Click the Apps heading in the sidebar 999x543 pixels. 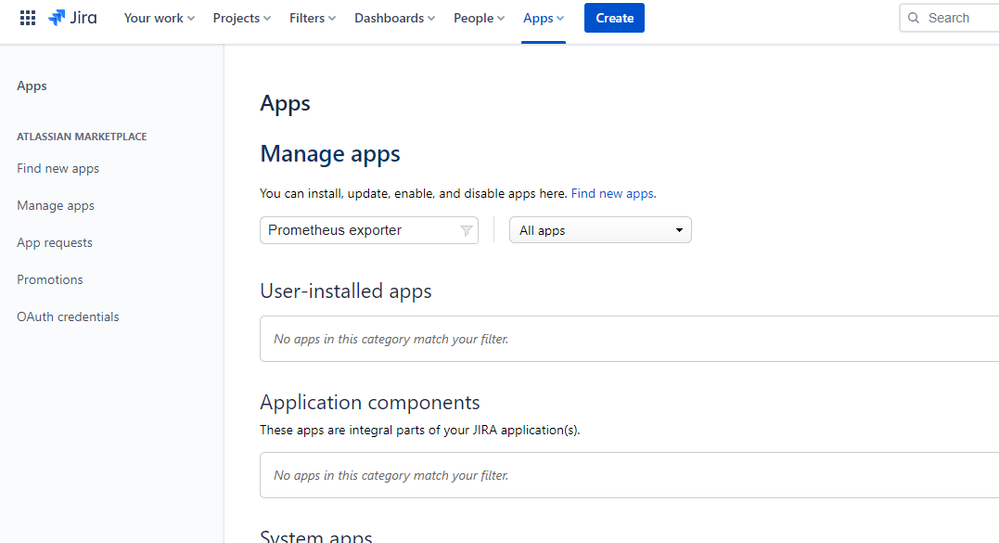click(32, 85)
